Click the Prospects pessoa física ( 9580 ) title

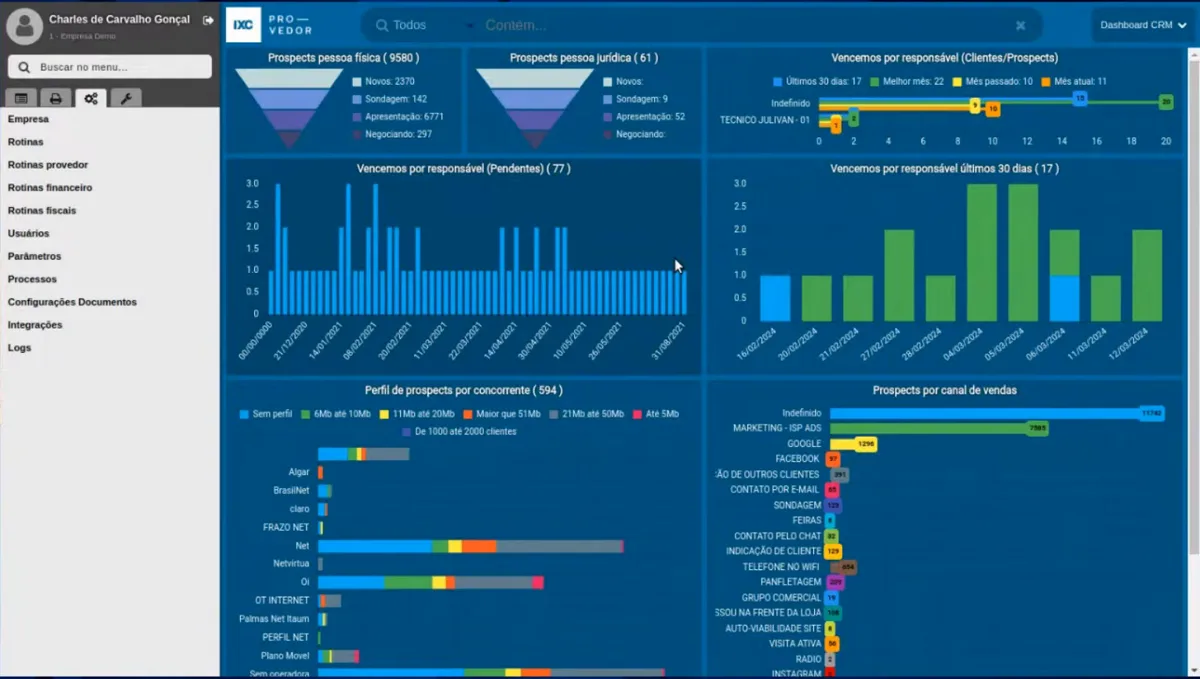(343, 58)
